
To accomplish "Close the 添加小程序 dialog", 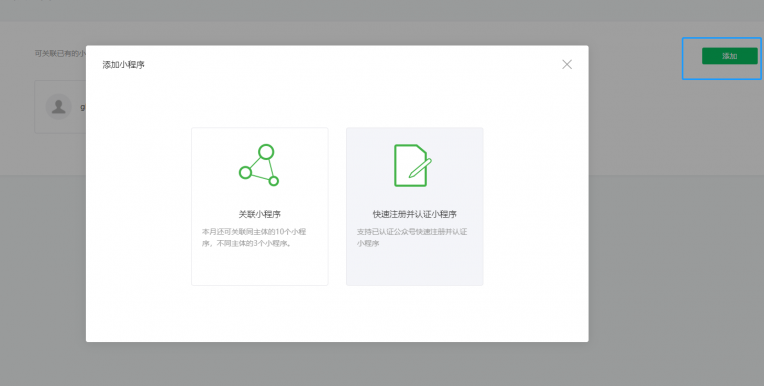I will pyautogui.click(x=567, y=64).
